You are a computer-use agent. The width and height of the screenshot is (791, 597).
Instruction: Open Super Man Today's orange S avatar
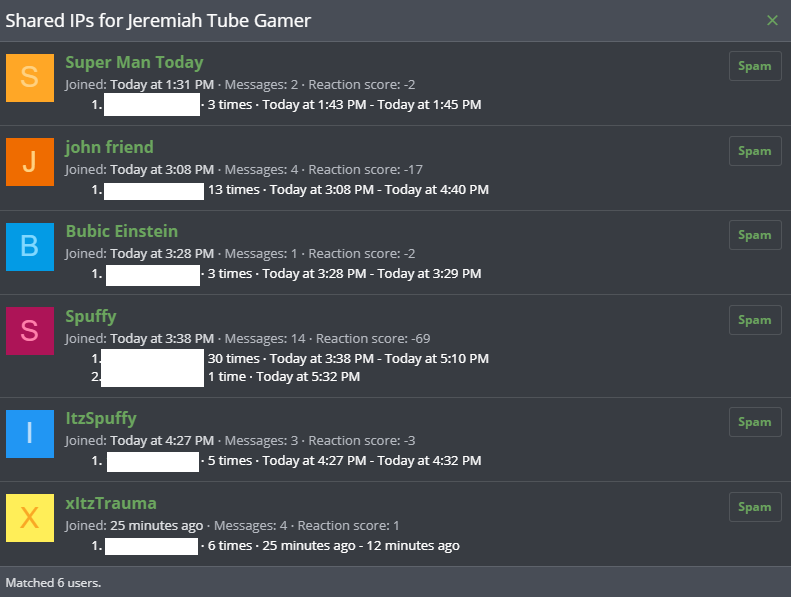[30, 78]
